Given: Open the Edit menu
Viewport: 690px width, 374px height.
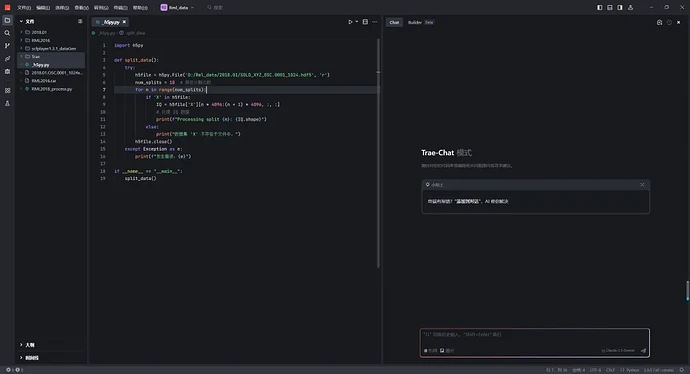Looking at the screenshot, I should pos(43,7).
